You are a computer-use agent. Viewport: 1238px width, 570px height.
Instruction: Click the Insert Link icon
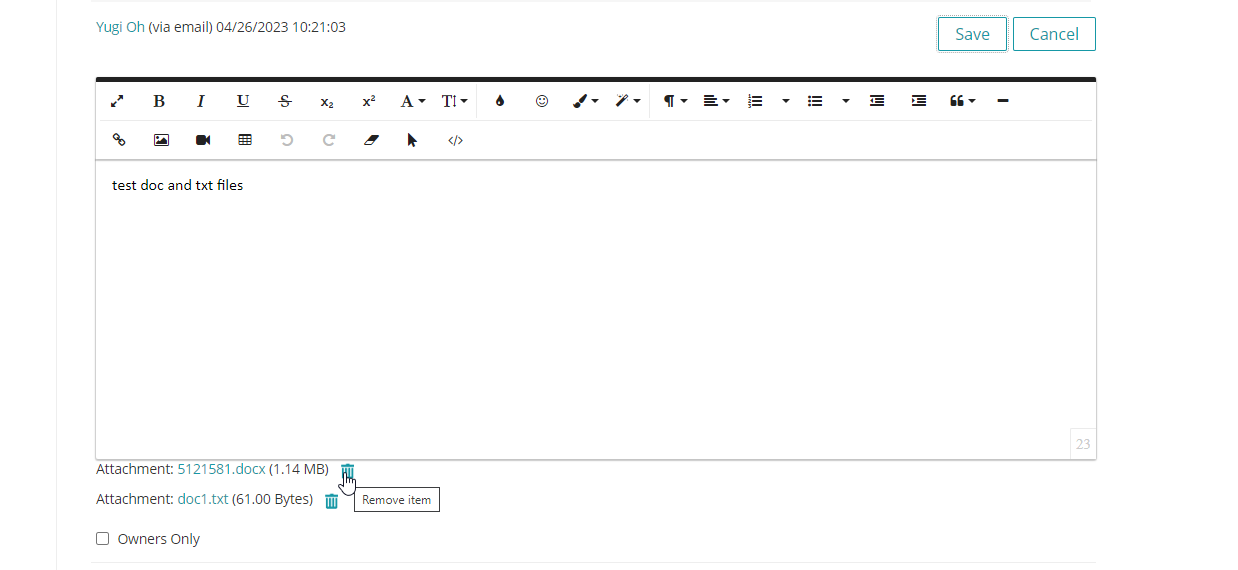point(119,140)
